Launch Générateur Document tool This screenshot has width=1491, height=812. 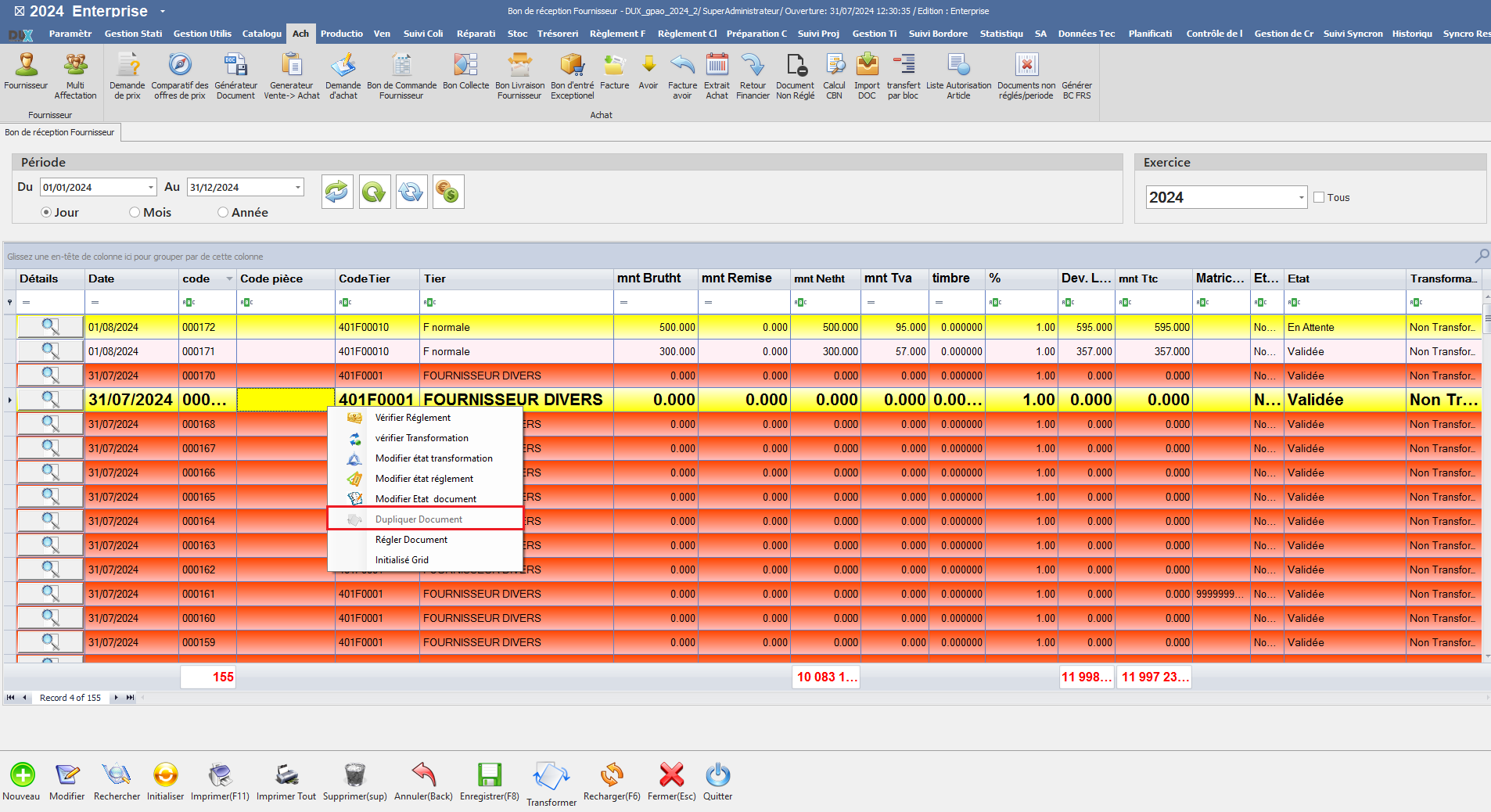click(x=235, y=75)
